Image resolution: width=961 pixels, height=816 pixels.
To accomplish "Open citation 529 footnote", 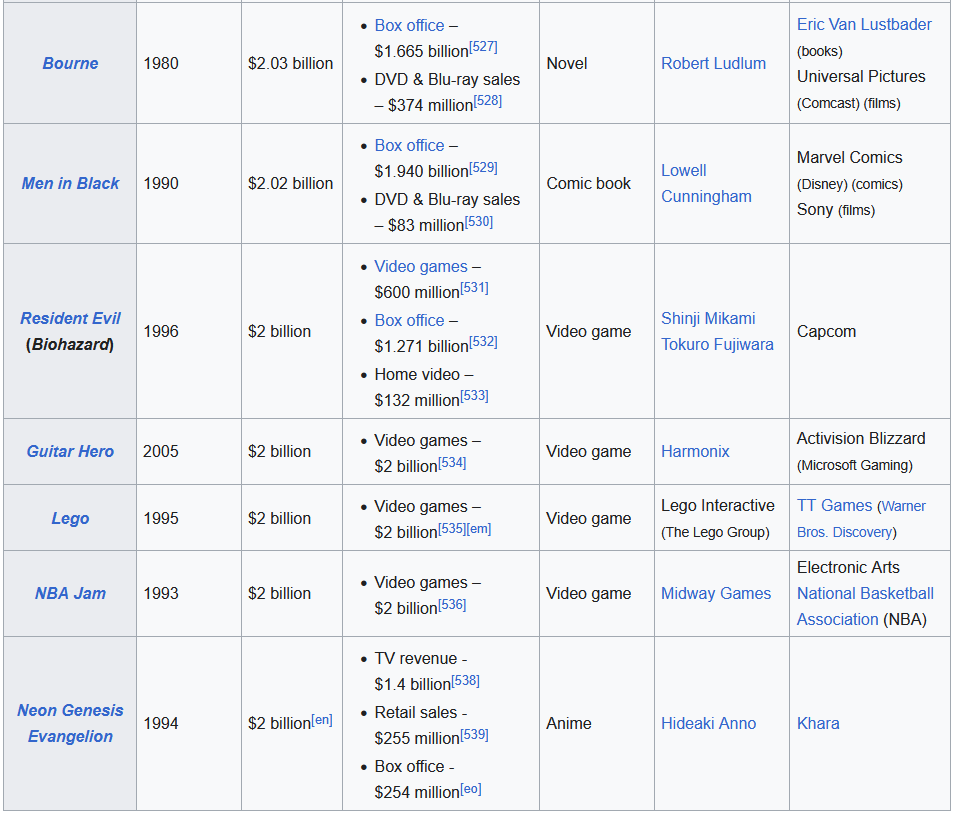I will (483, 167).
